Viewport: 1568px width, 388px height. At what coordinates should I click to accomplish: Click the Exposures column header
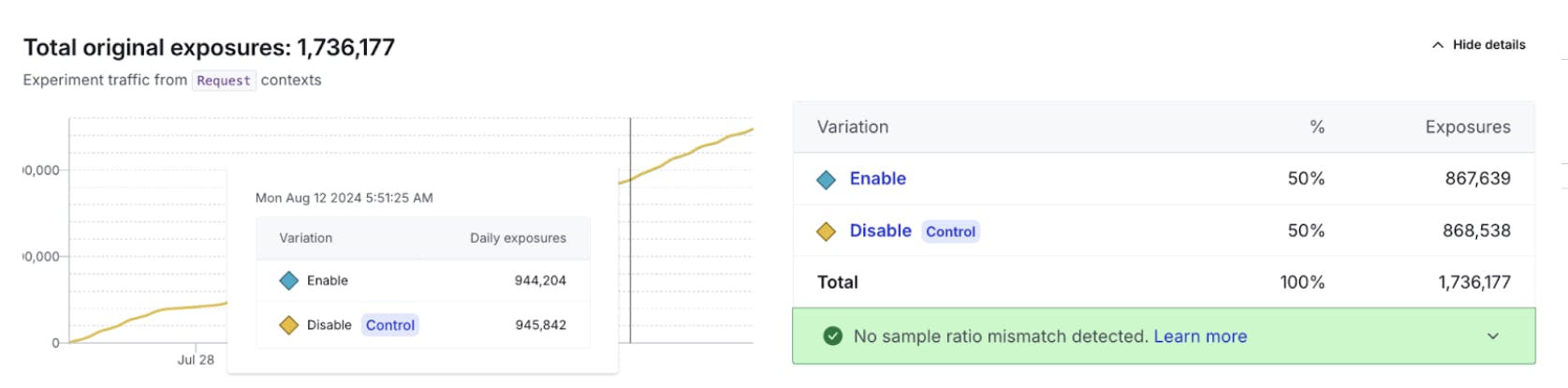[x=1467, y=127]
